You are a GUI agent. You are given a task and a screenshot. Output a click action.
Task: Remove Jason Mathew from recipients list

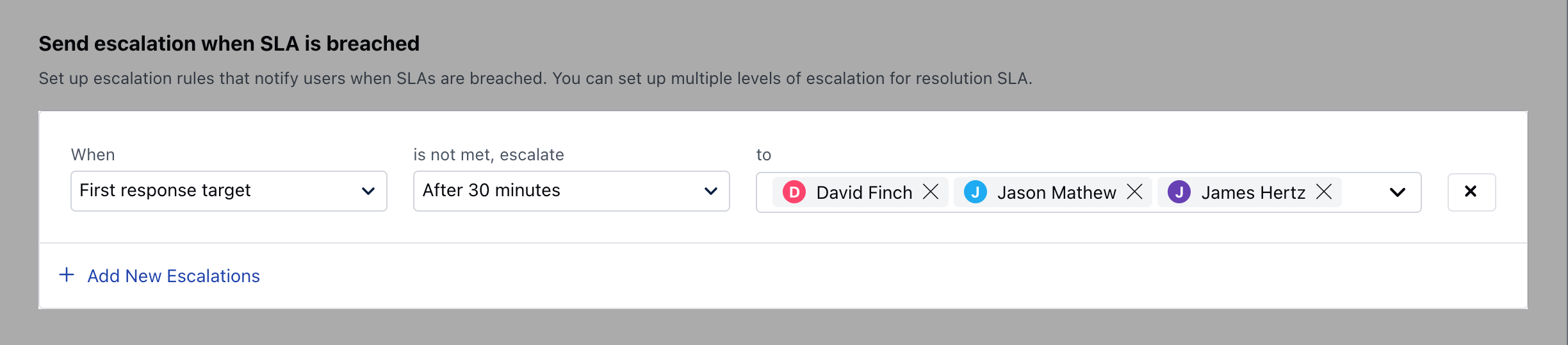pyautogui.click(x=1134, y=192)
